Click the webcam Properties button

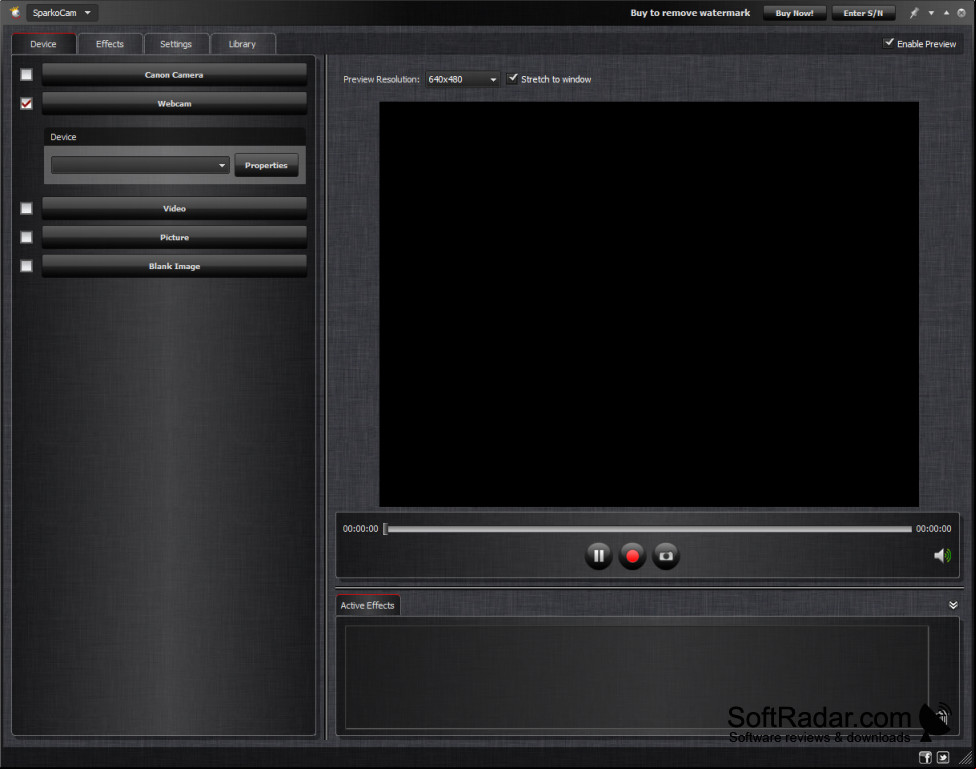(266, 165)
